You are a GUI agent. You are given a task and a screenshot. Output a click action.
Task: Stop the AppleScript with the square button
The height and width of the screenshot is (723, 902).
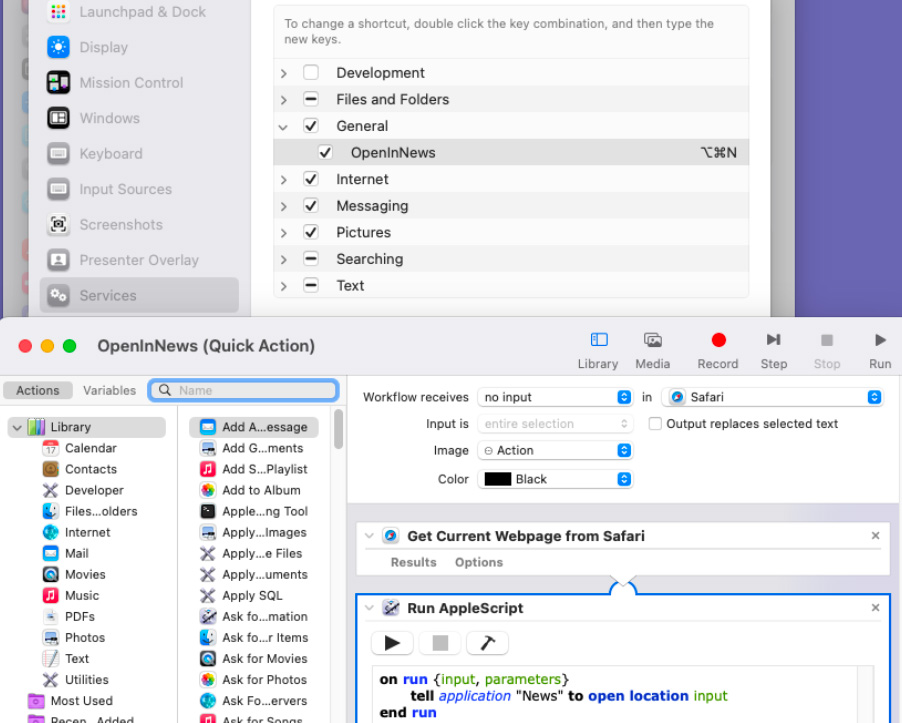tap(440, 642)
